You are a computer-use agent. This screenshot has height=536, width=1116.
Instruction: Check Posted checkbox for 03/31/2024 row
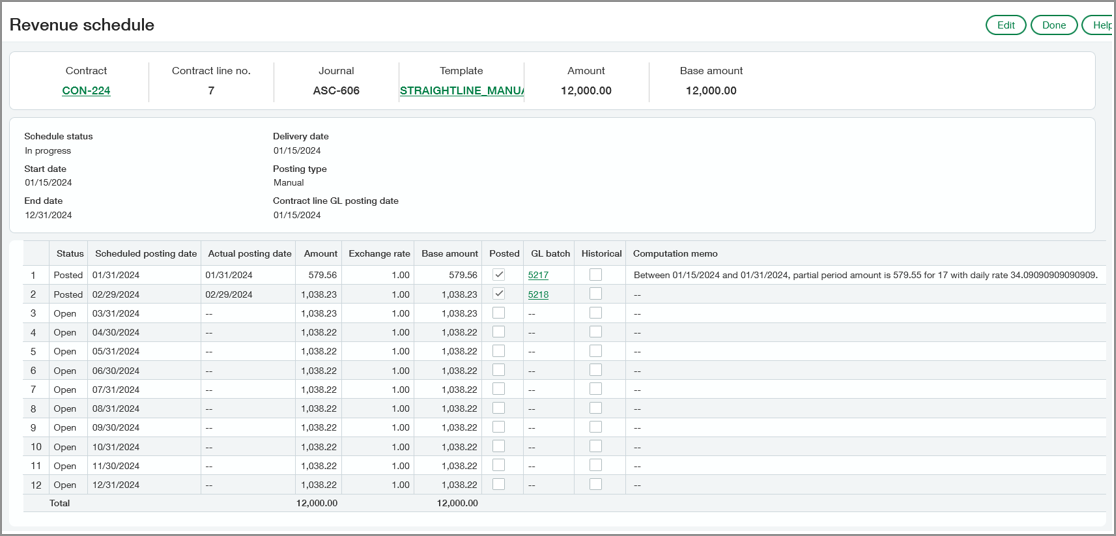(x=498, y=313)
